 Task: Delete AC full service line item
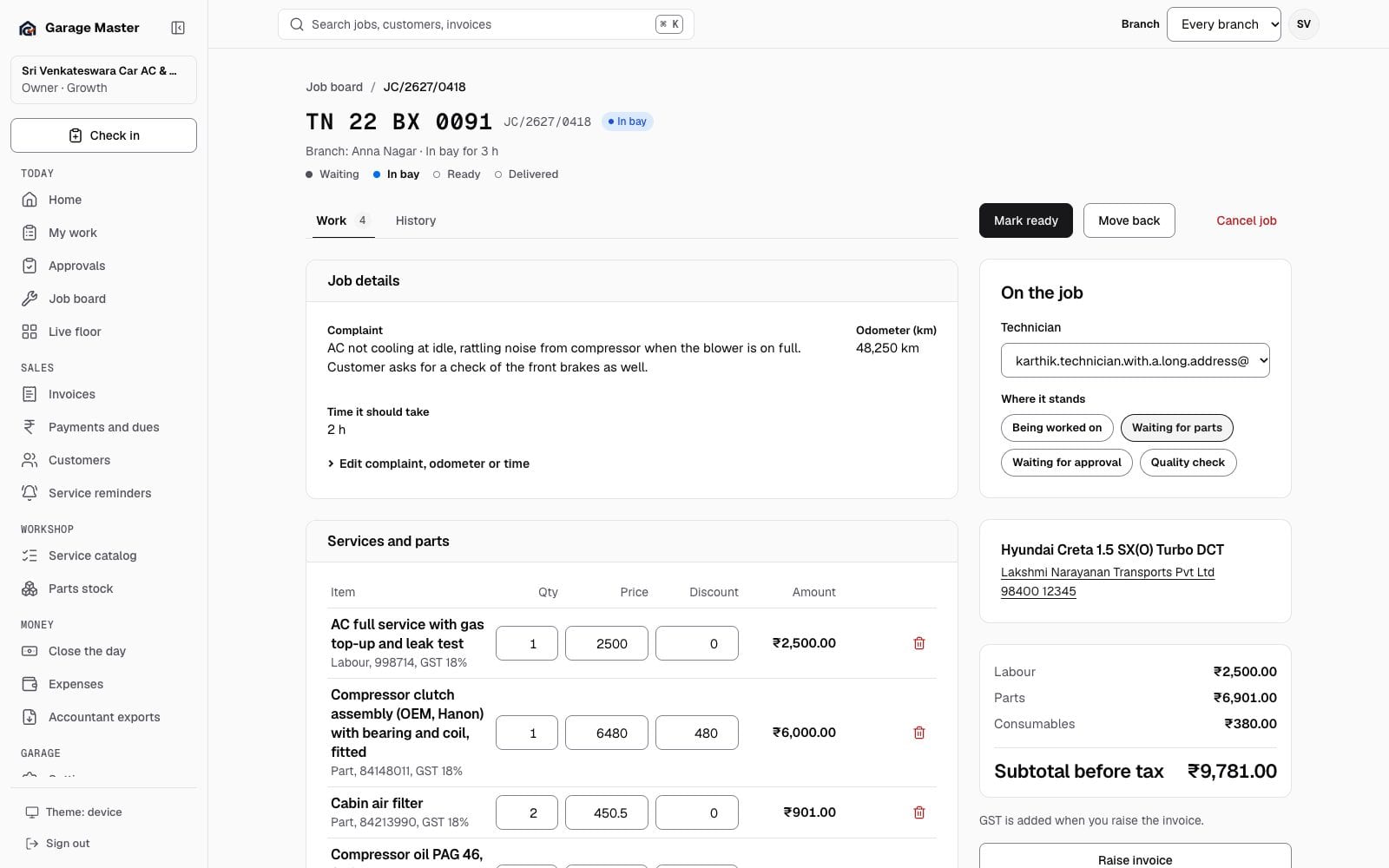919,643
